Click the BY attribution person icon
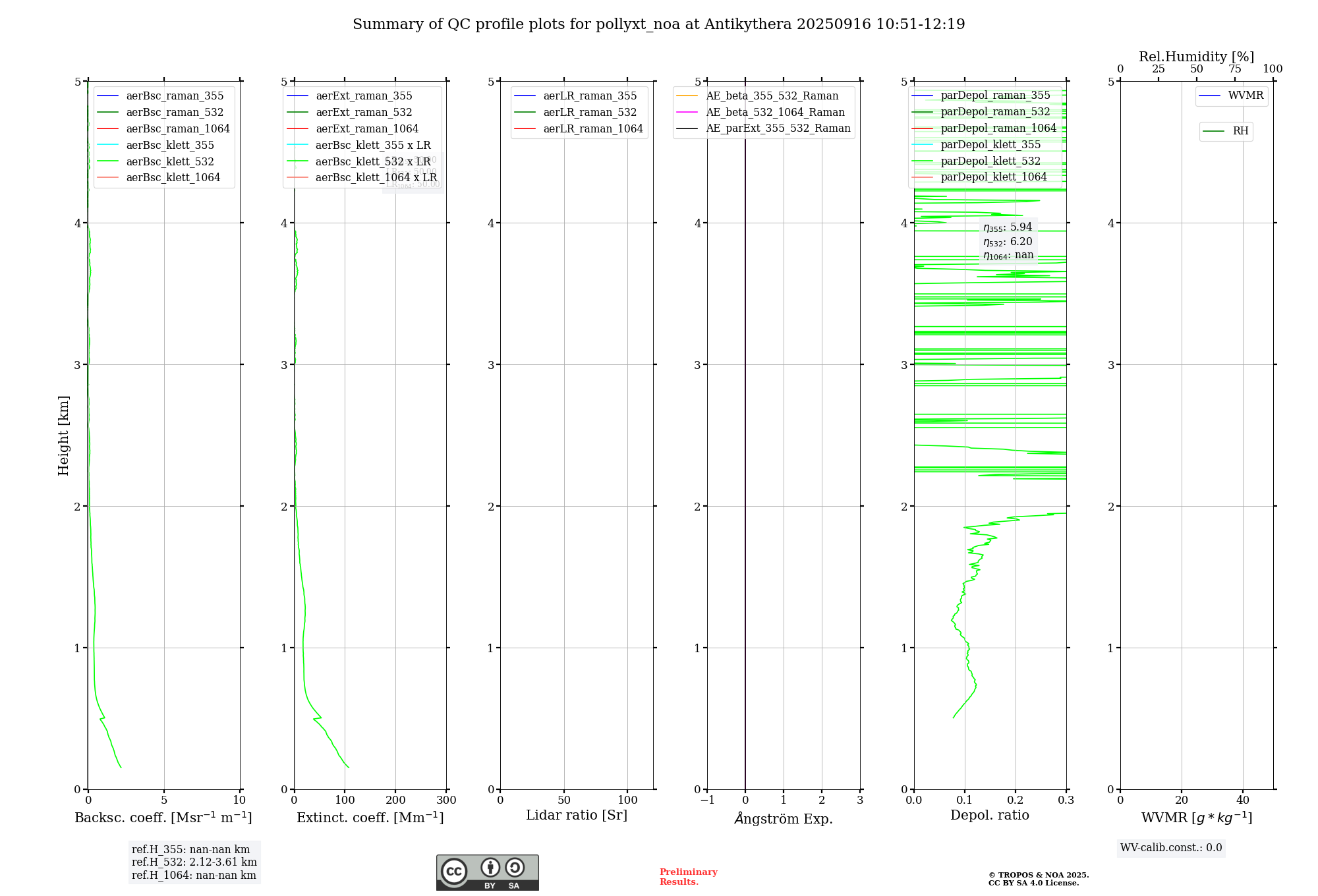Screen dimensions: 1318x896 [490, 867]
